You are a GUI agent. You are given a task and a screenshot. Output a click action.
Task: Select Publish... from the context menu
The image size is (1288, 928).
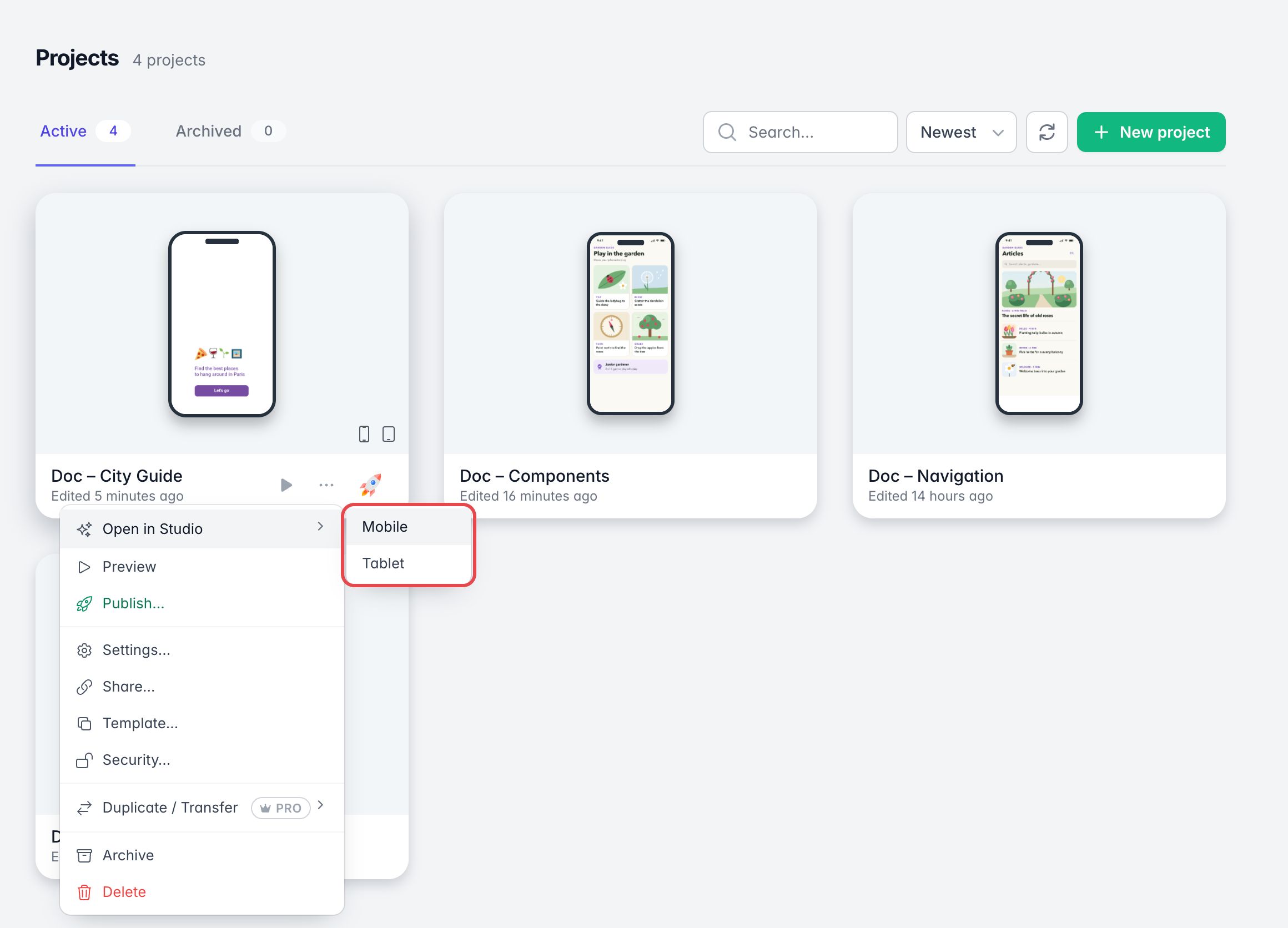[202, 603]
